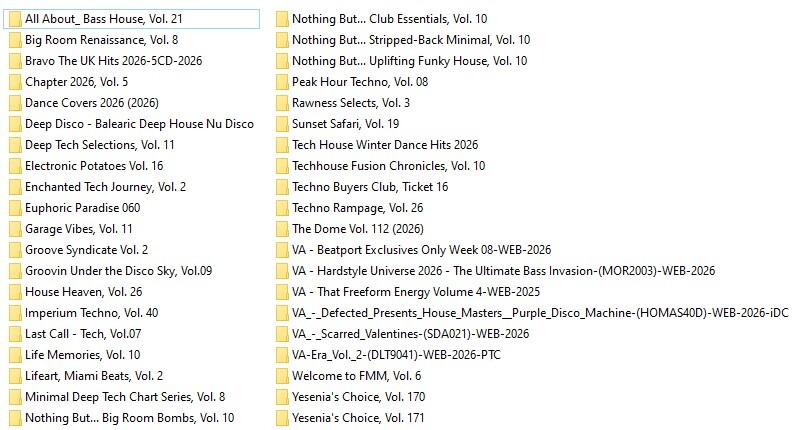Select Techno Buyers Club, Ticket 16 name

[370, 187]
